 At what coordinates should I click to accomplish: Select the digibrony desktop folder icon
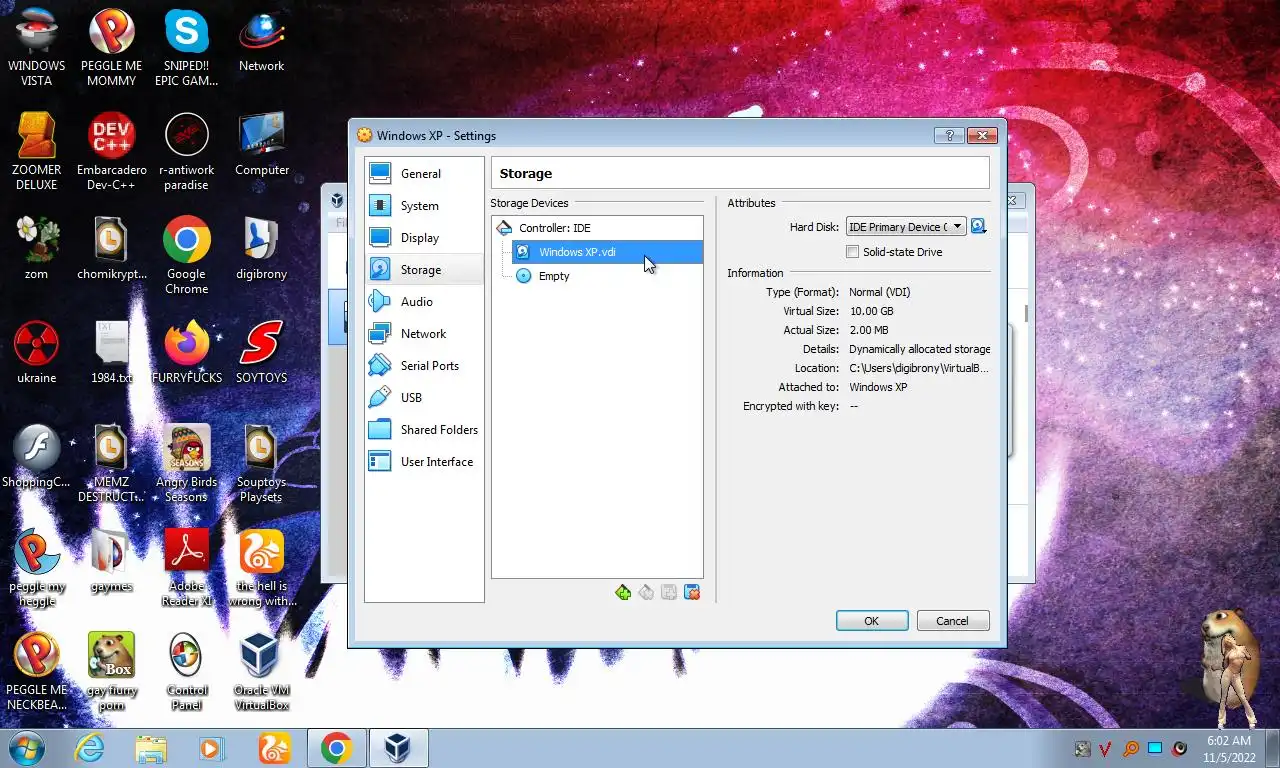point(262,248)
